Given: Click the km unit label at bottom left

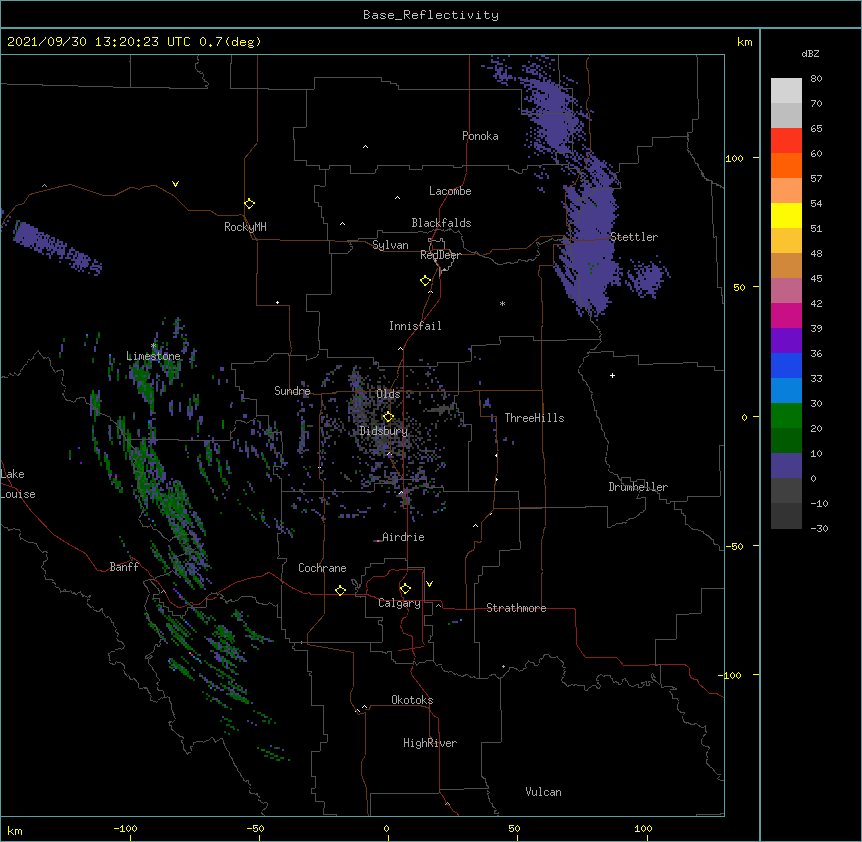Looking at the screenshot, I should 15,830.
